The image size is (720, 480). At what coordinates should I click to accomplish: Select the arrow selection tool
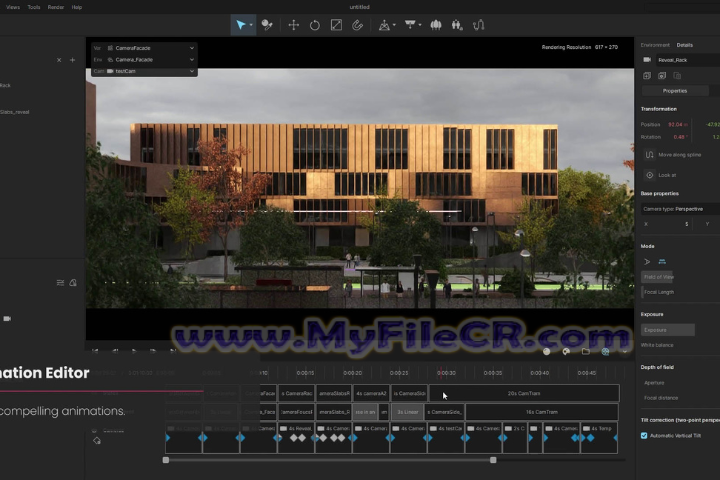(x=240, y=25)
